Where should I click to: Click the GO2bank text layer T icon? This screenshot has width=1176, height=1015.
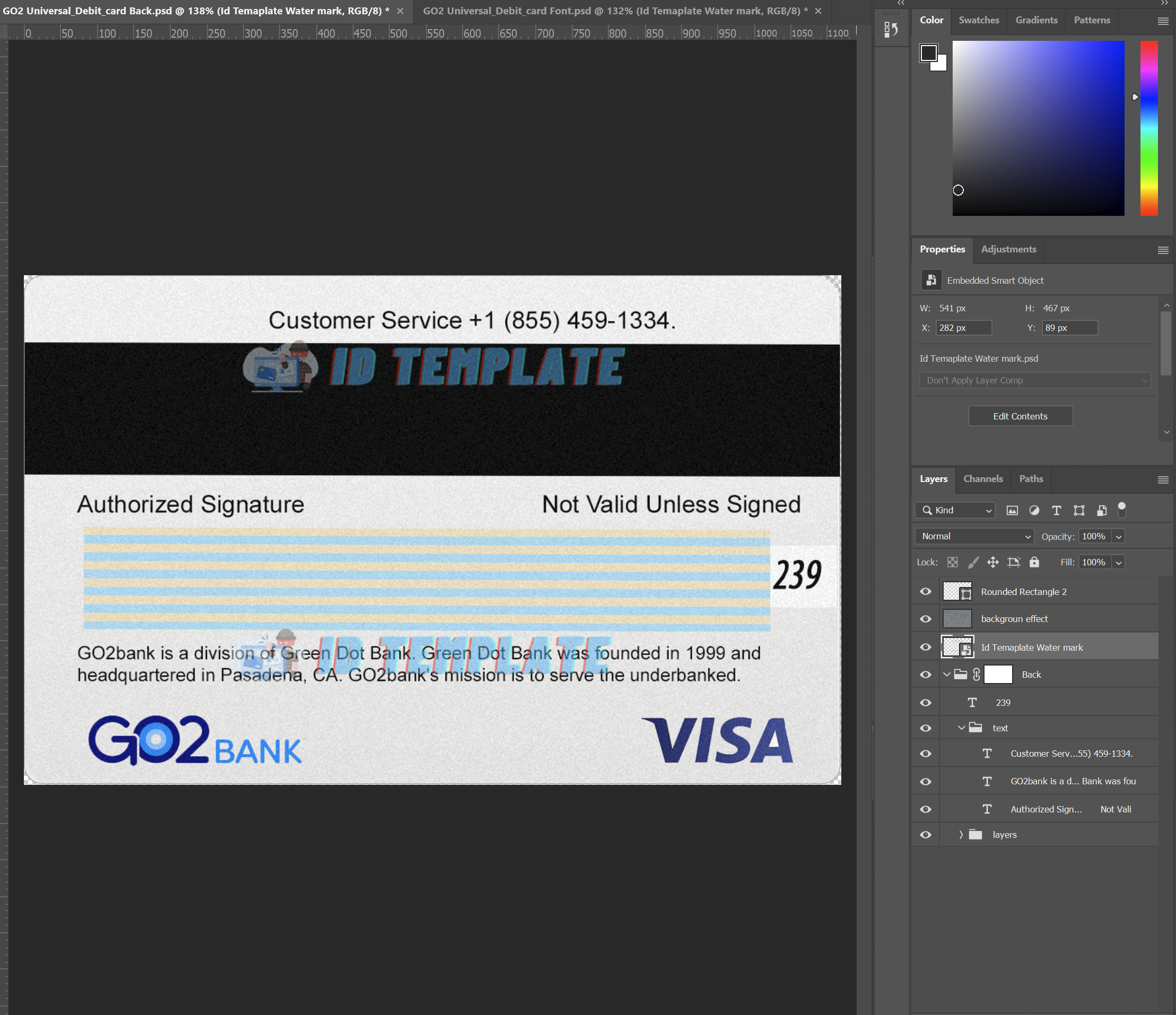(x=987, y=781)
